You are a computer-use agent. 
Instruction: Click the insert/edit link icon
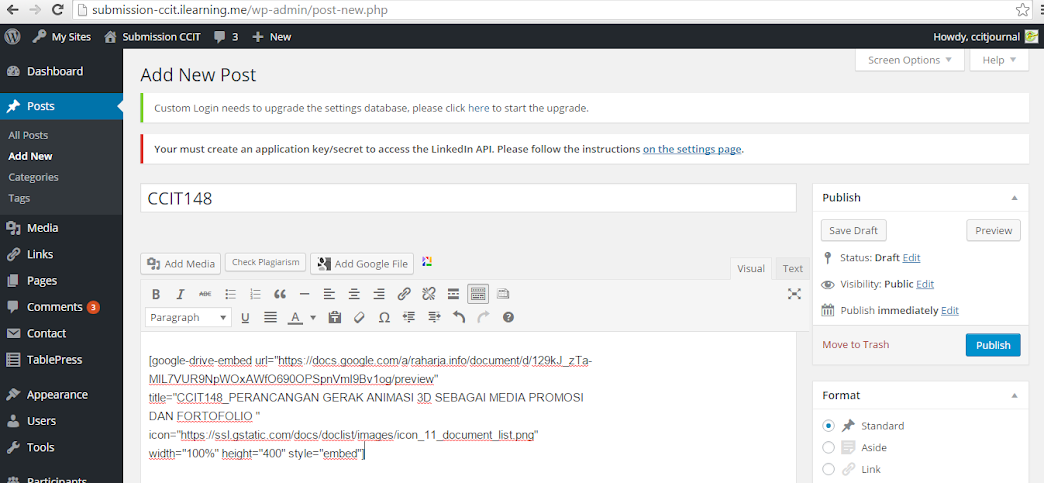403,294
